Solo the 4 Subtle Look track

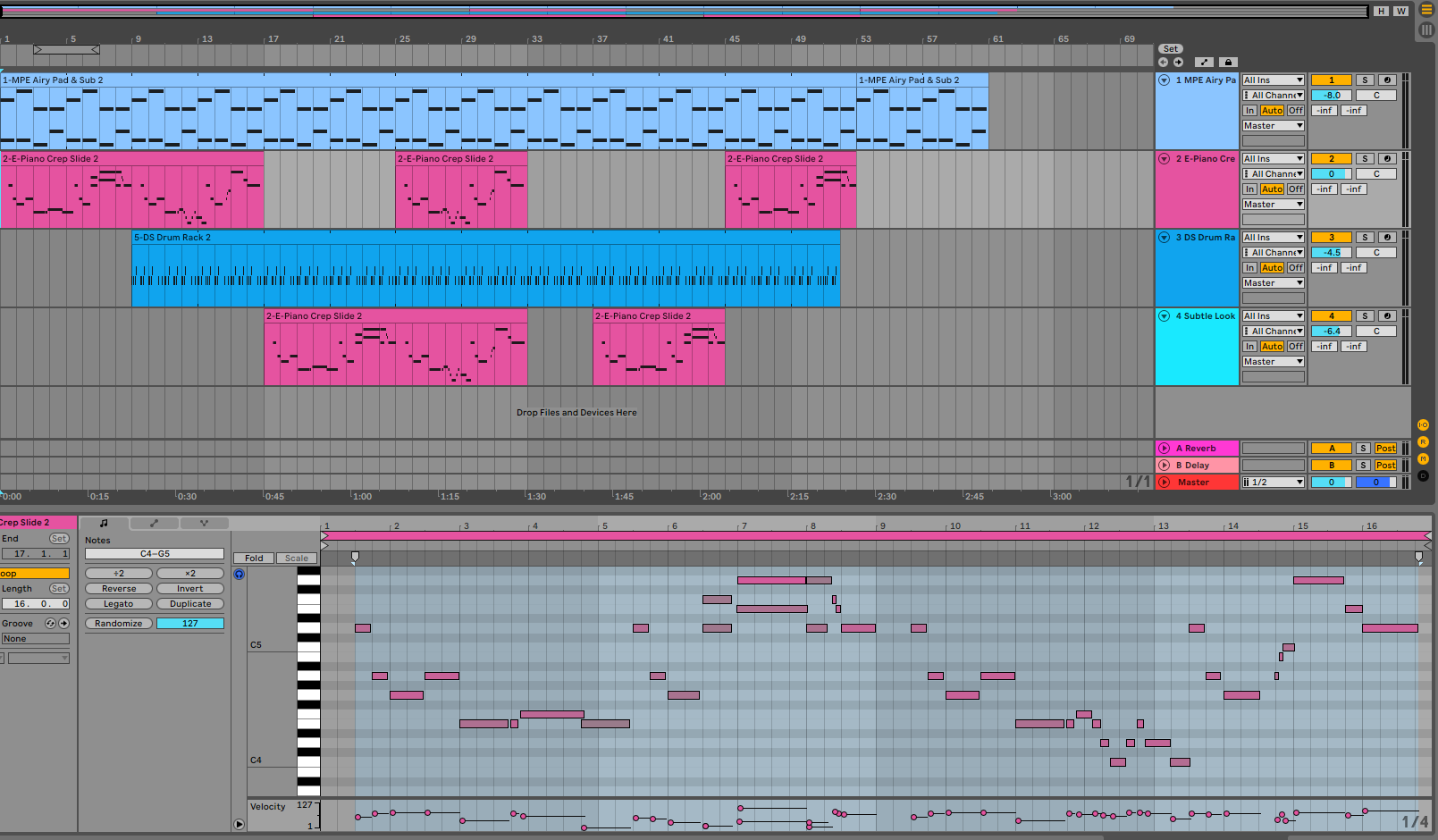(x=1365, y=316)
